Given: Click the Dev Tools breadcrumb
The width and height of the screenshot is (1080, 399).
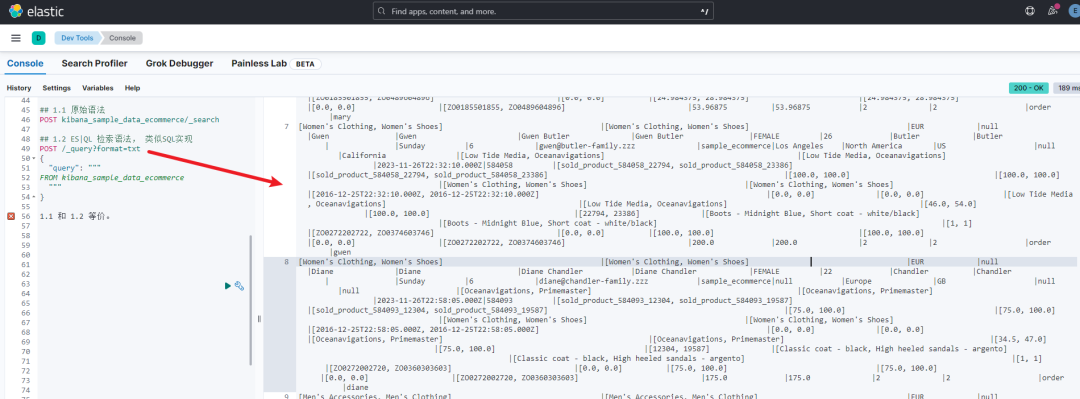Looking at the screenshot, I should (77, 38).
